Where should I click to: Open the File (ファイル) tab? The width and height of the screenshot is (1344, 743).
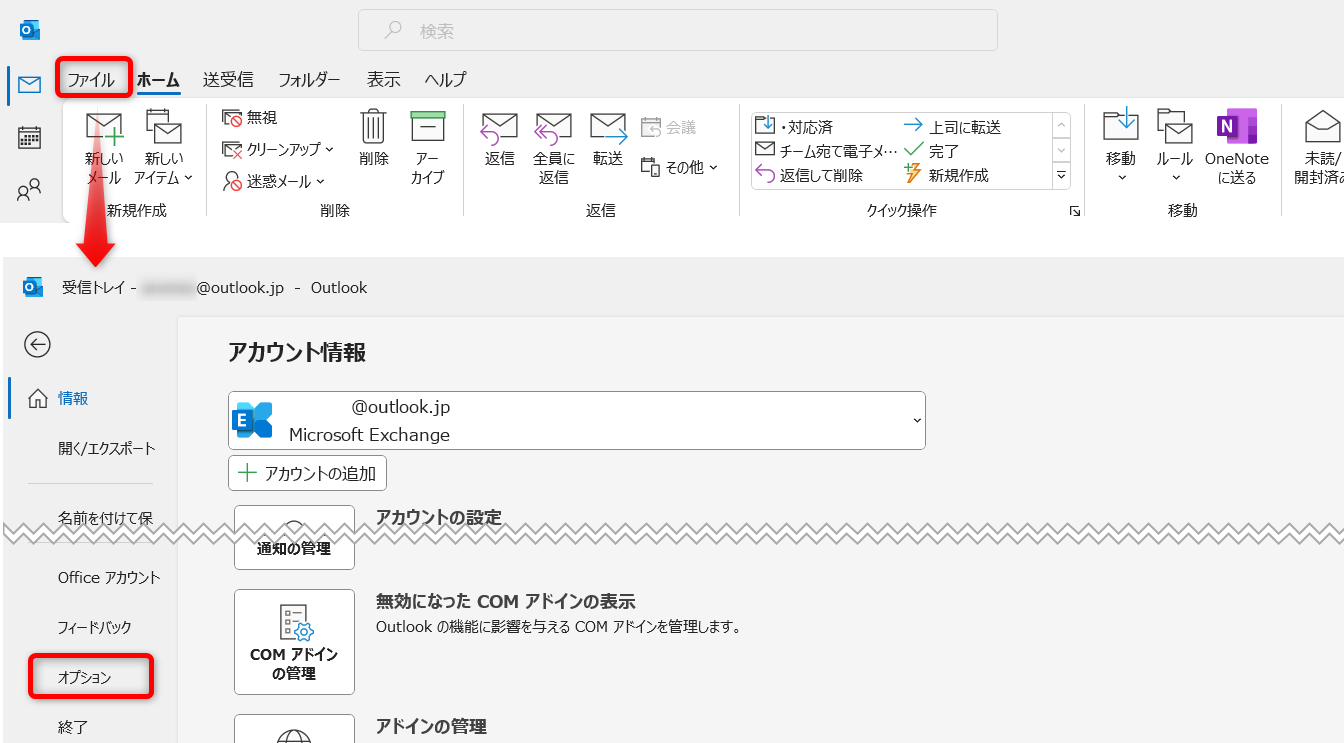[x=91, y=80]
